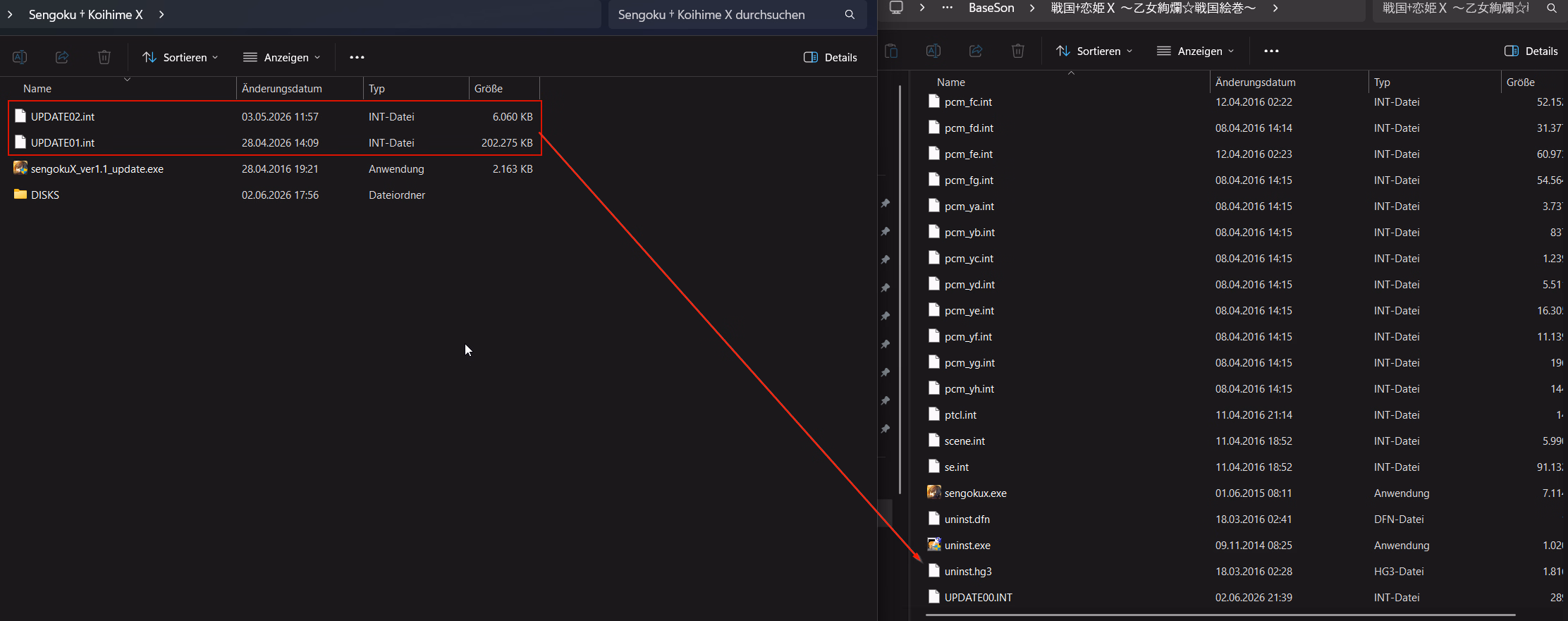Viewport: 1568px width, 621px height.
Task: Click the rename icon in the right window toolbar
Action: 933,51
